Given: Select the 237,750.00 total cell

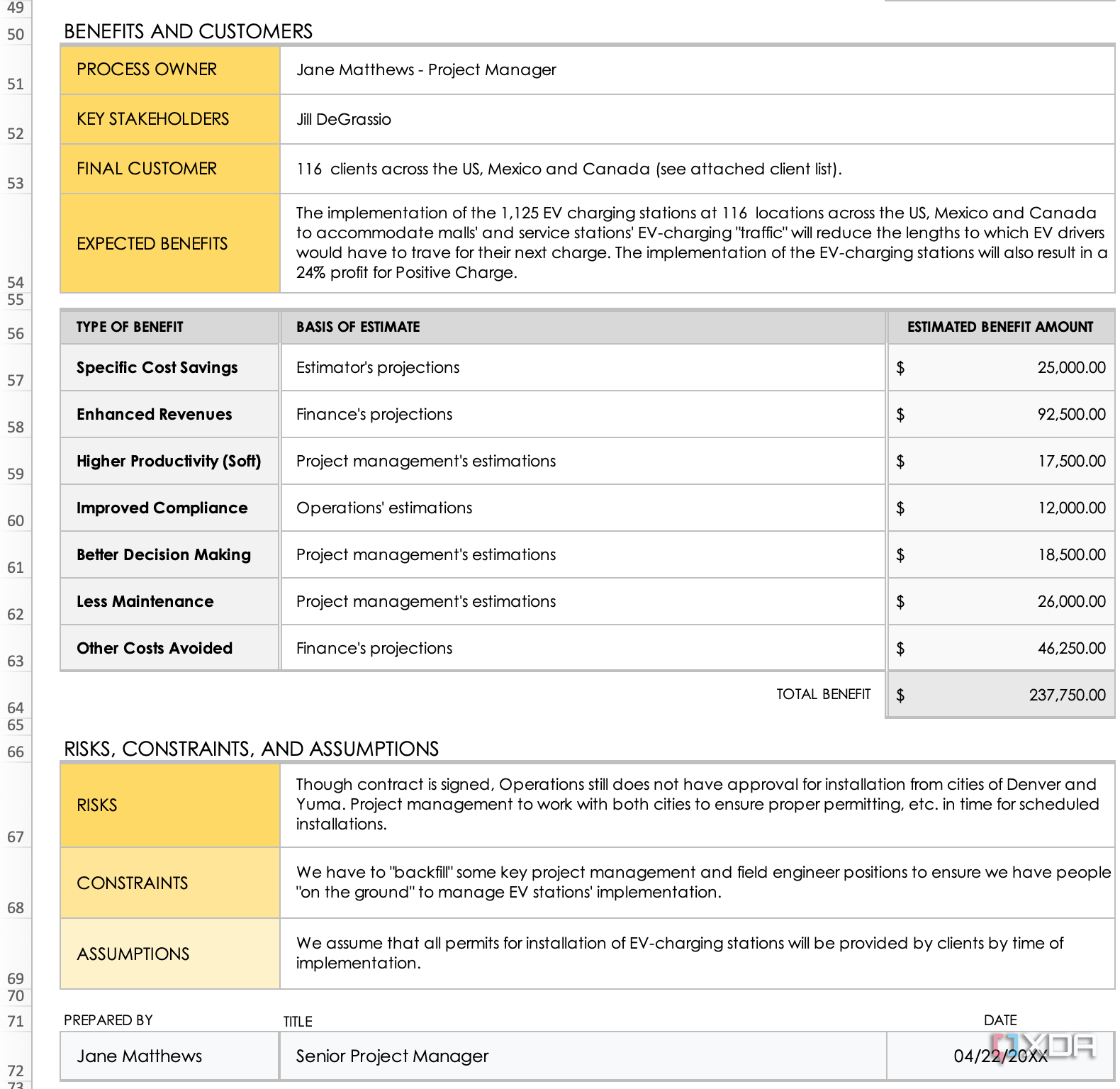Looking at the screenshot, I should (x=1001, y=695).
